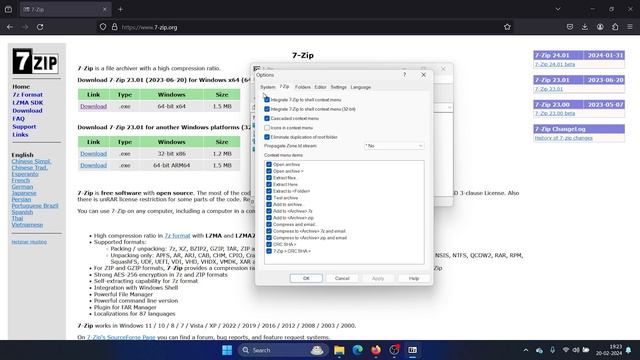Open the Firefox hamburger menu
The width and height of the screenshot is (640, 360).
630,27
